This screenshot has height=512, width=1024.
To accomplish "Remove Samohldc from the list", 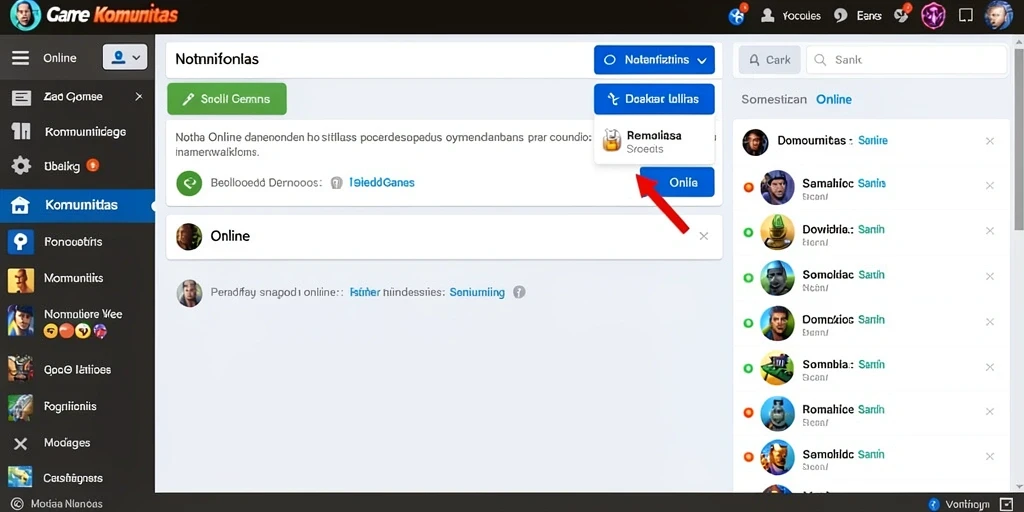I will click(990, 456).
